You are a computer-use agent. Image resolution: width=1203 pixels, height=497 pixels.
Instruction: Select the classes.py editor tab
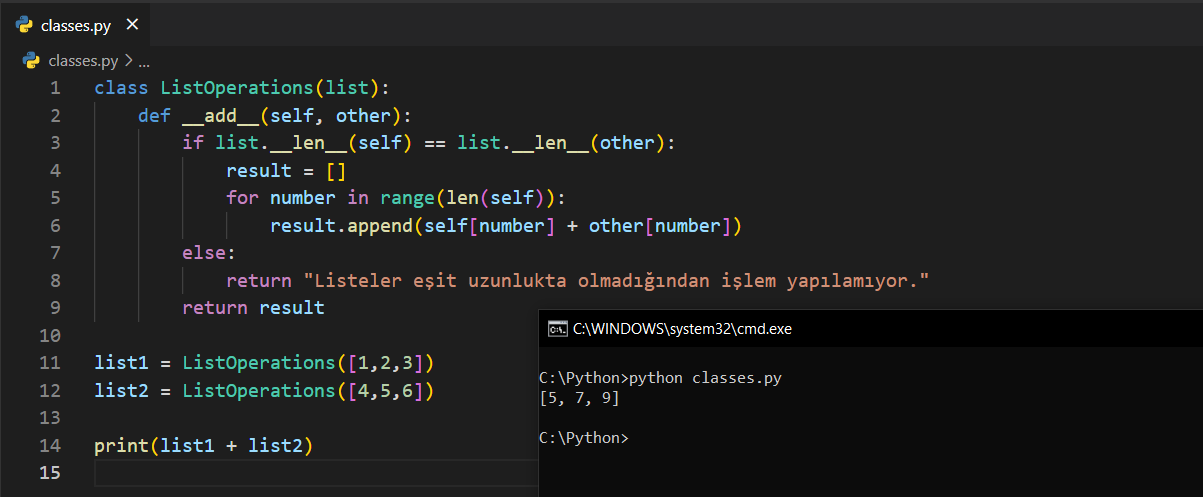pos(76,25)
